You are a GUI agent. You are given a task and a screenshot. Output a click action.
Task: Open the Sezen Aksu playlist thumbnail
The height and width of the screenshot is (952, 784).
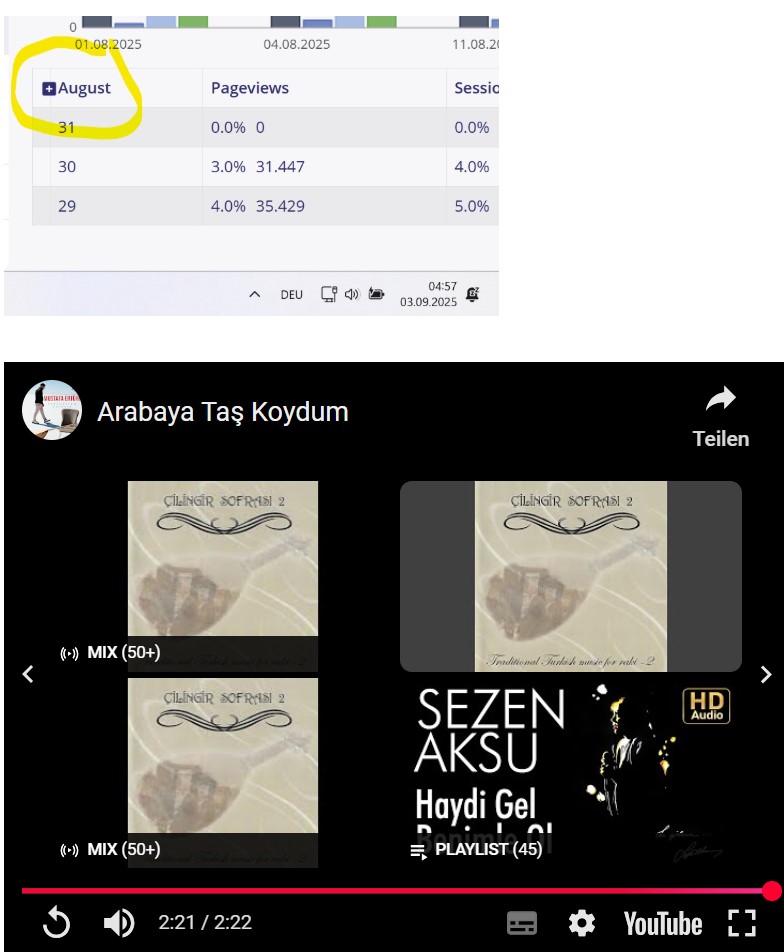click(x=571, y=772)
